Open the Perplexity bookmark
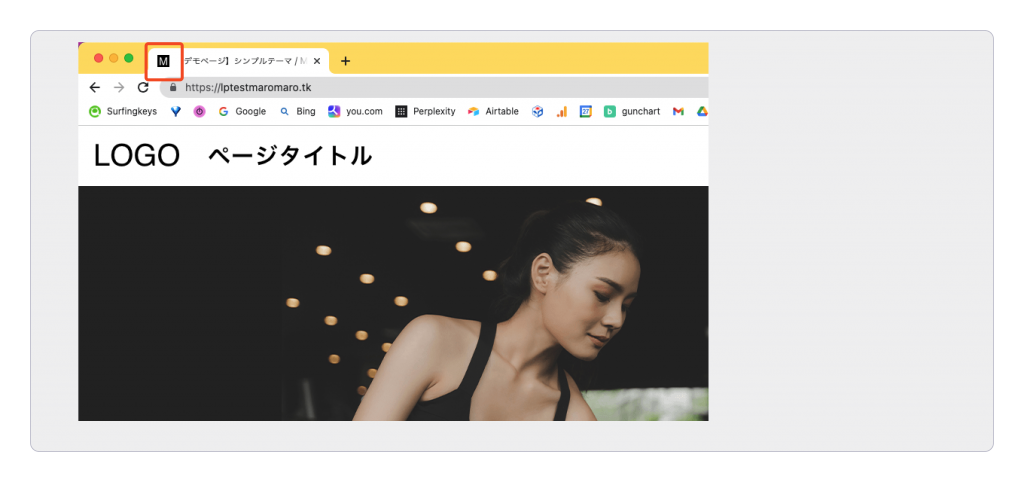The image size is (1024, 482). (425, 111)
